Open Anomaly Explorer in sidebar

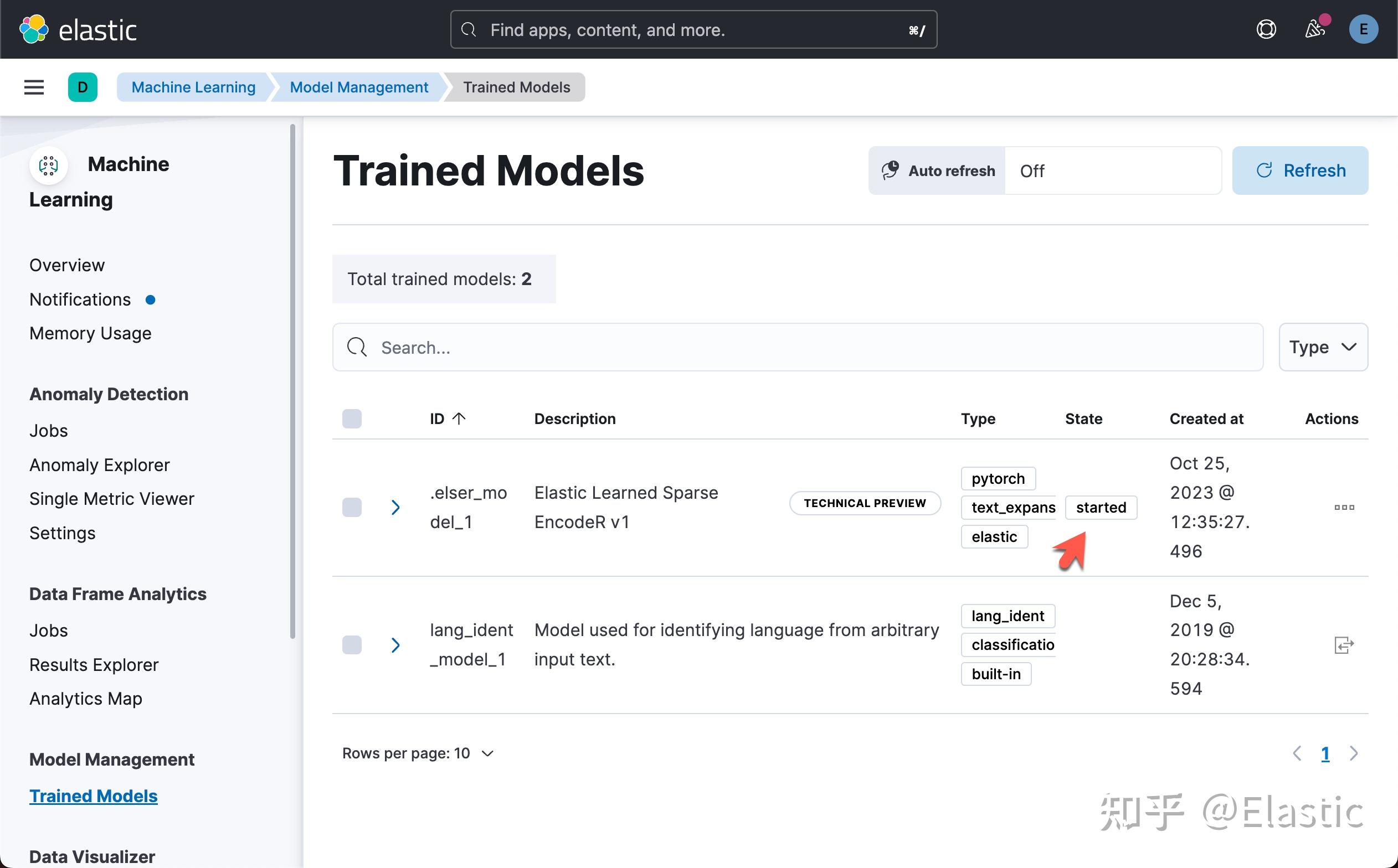99,465
